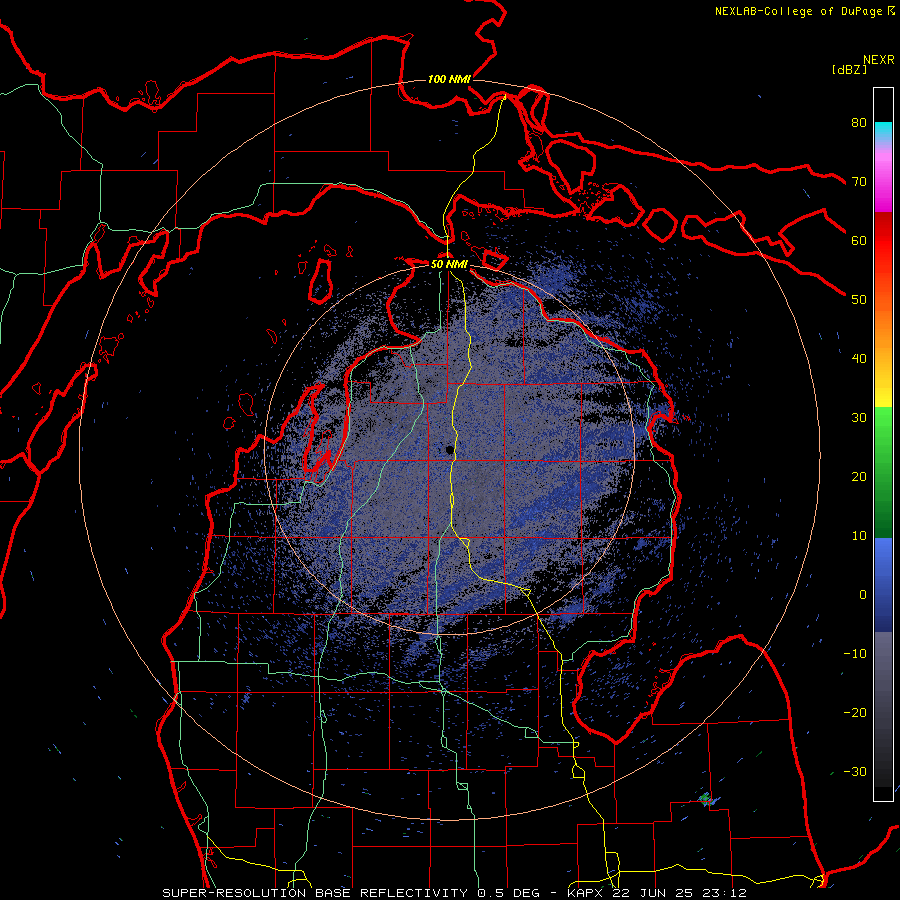Click the 70 value on the dBZ scale

coord(859,182)
